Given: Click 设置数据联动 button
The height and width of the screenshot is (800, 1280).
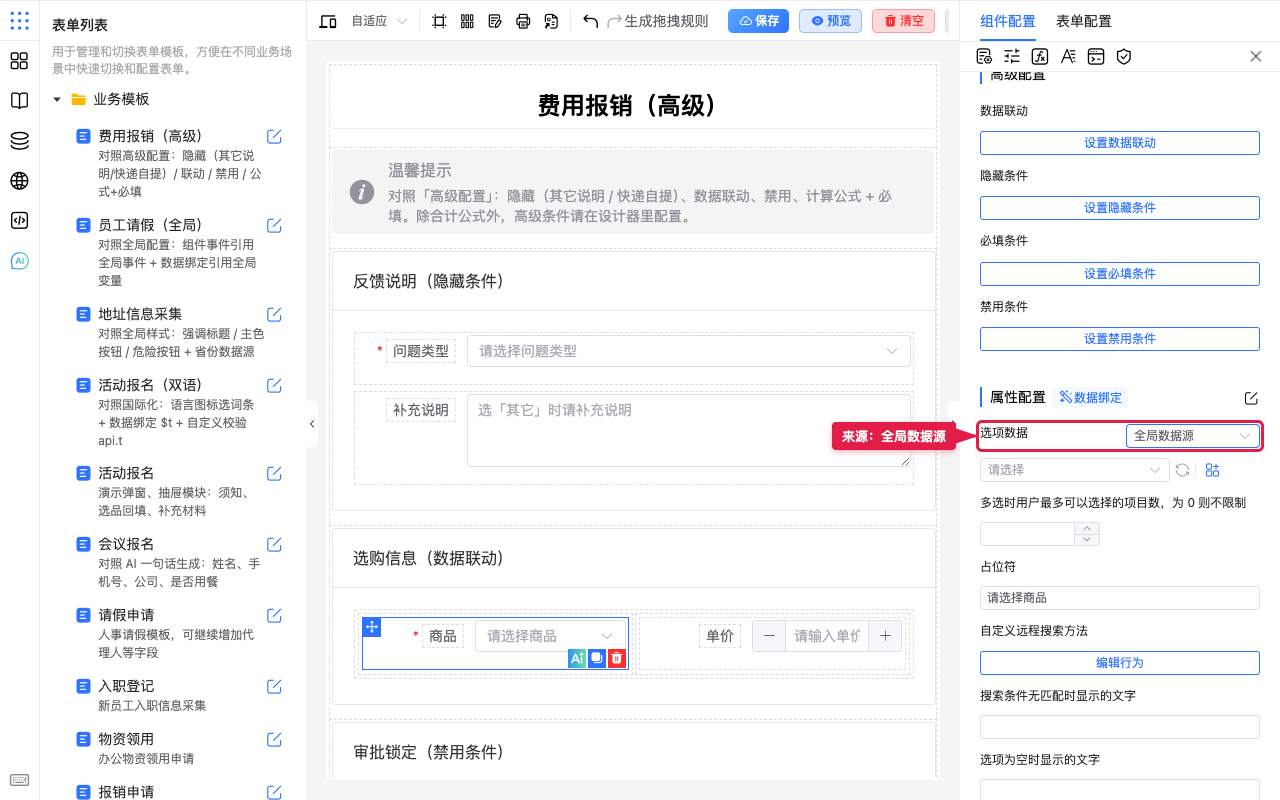Looking at the screenshot, I should 1119,143.
